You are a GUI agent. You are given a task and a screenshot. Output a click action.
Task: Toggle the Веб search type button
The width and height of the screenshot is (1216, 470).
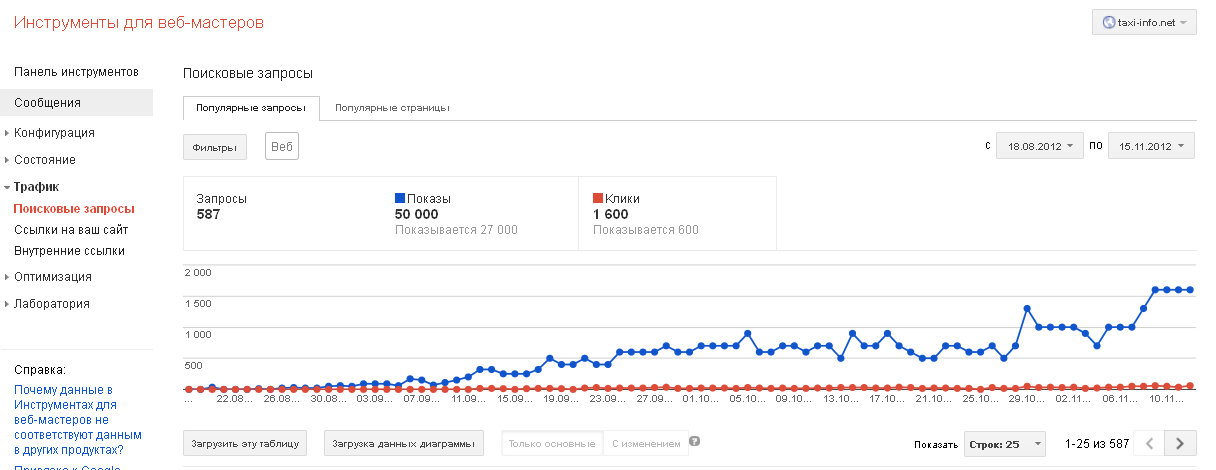(x=282, y=147)
